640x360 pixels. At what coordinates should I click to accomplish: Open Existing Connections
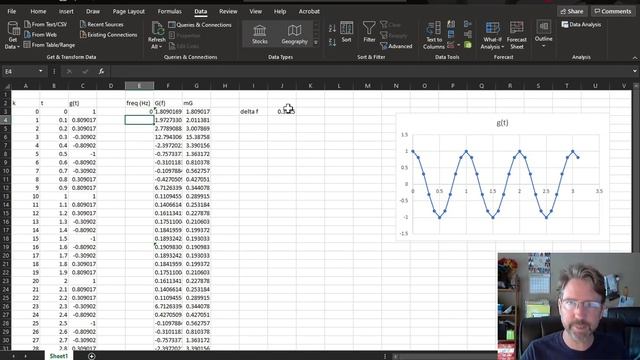[109, 35]
